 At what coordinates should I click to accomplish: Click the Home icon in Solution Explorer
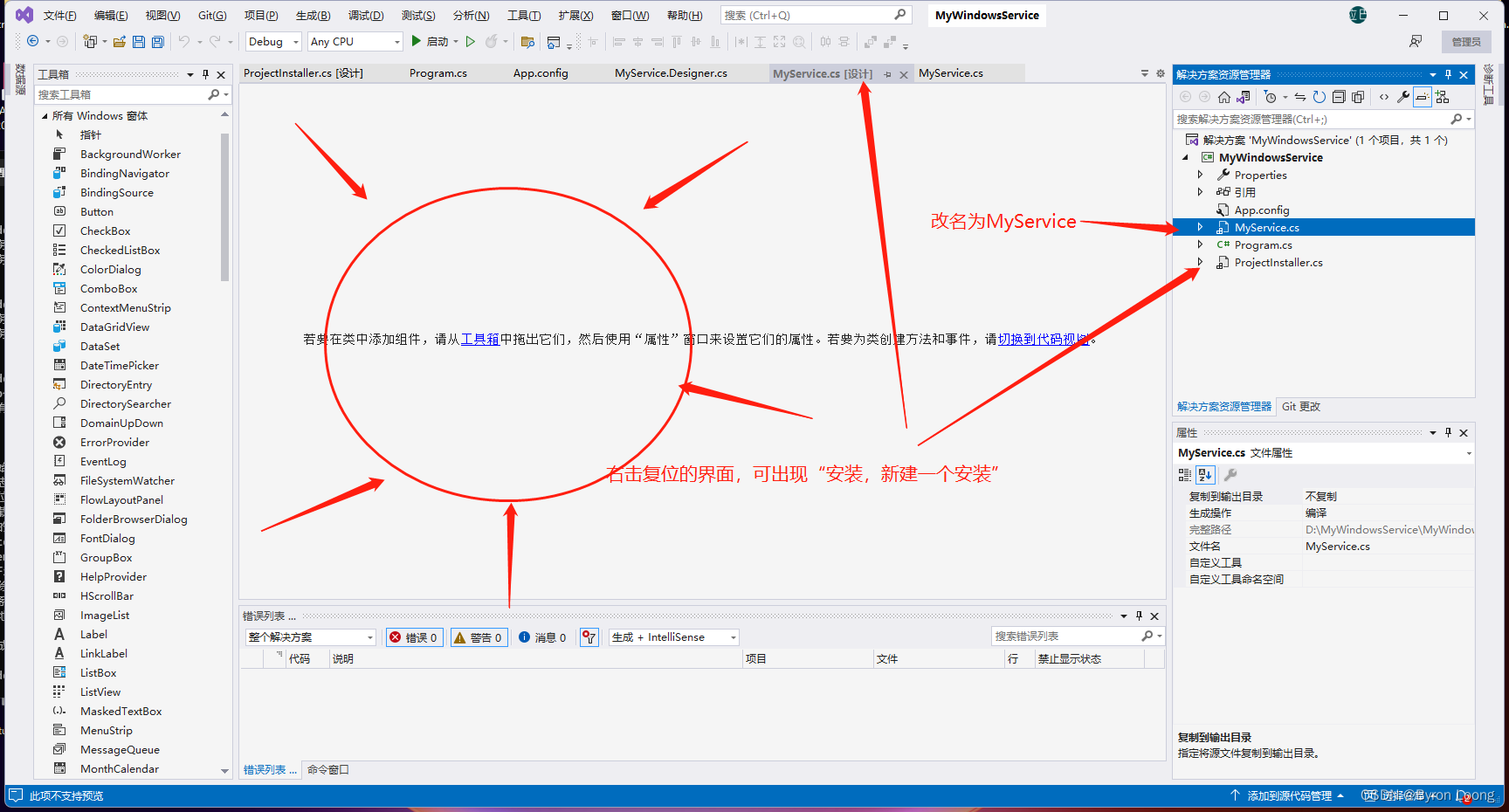[x=1224, y=97]
